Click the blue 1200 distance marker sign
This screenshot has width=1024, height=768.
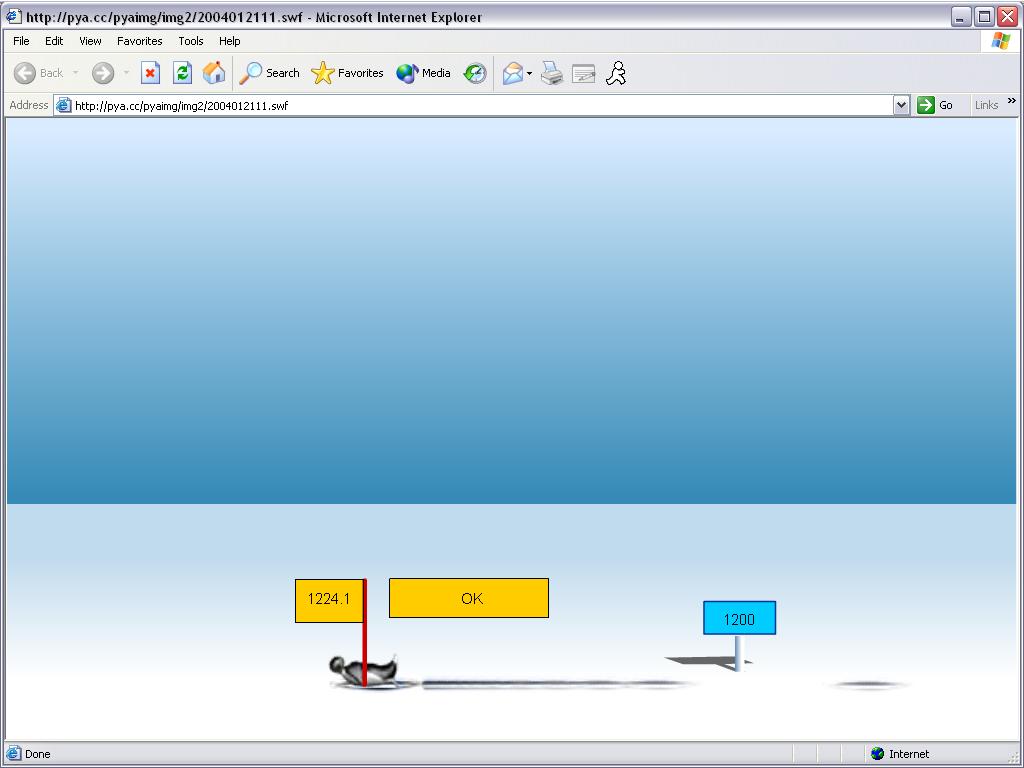click(x=739, y=619)
